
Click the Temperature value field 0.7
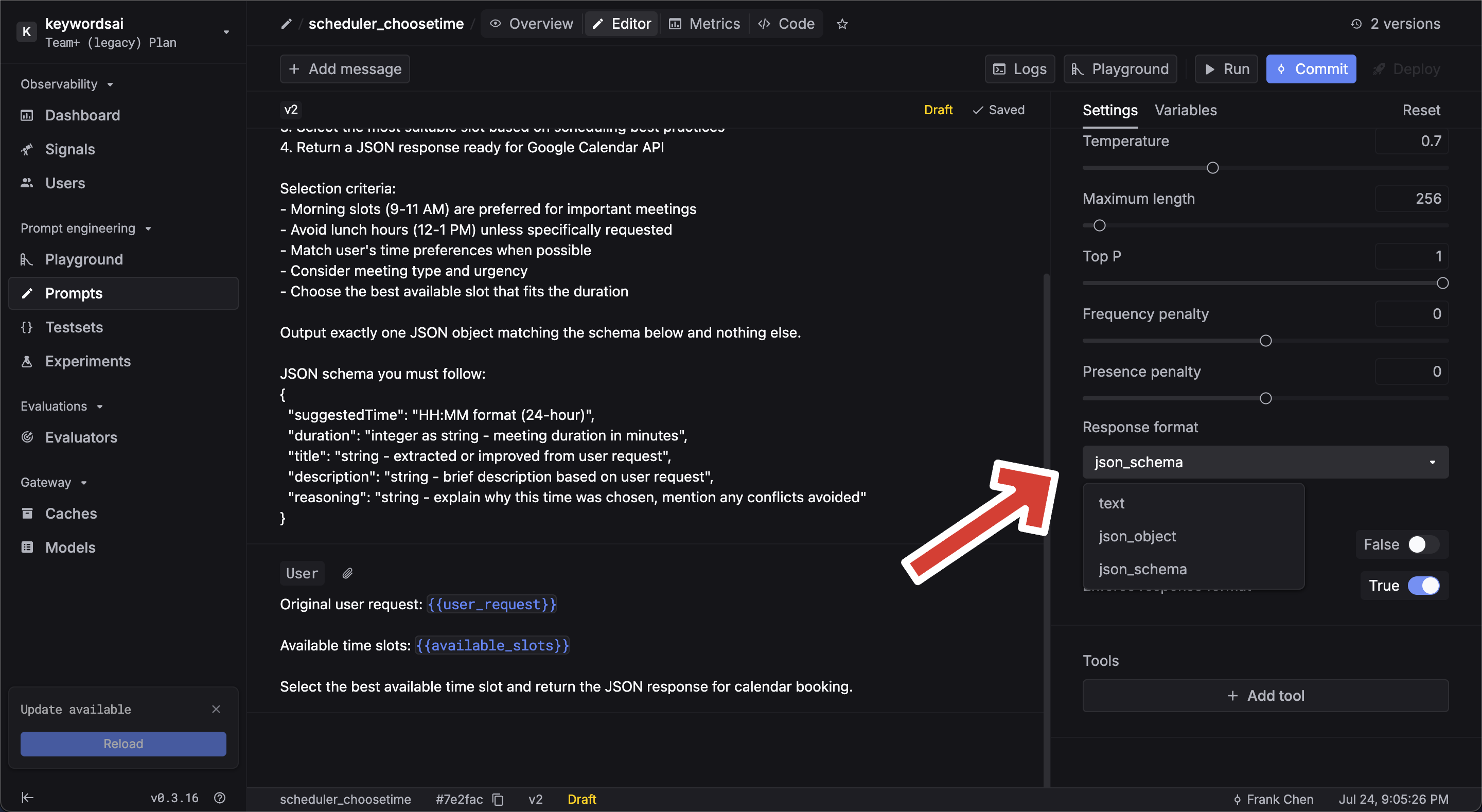[1411, 141]
